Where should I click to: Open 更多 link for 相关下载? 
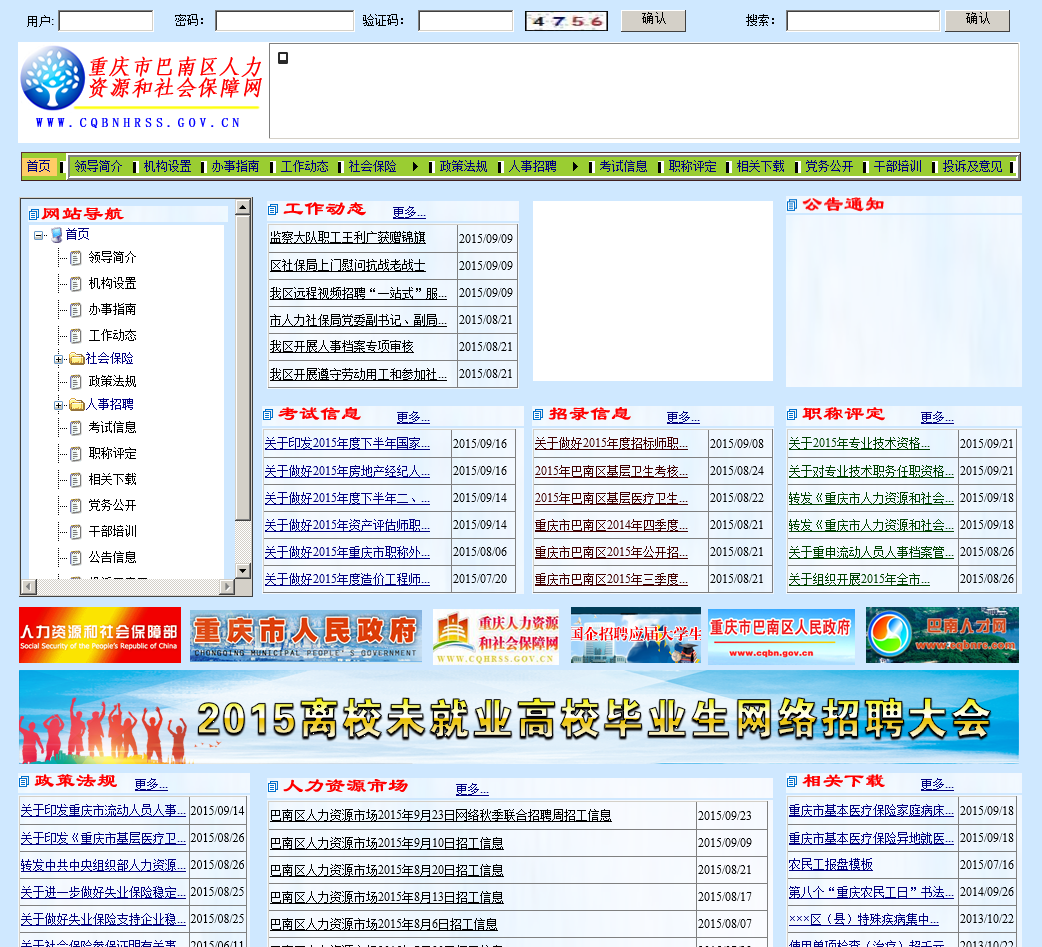pos(937,784)
